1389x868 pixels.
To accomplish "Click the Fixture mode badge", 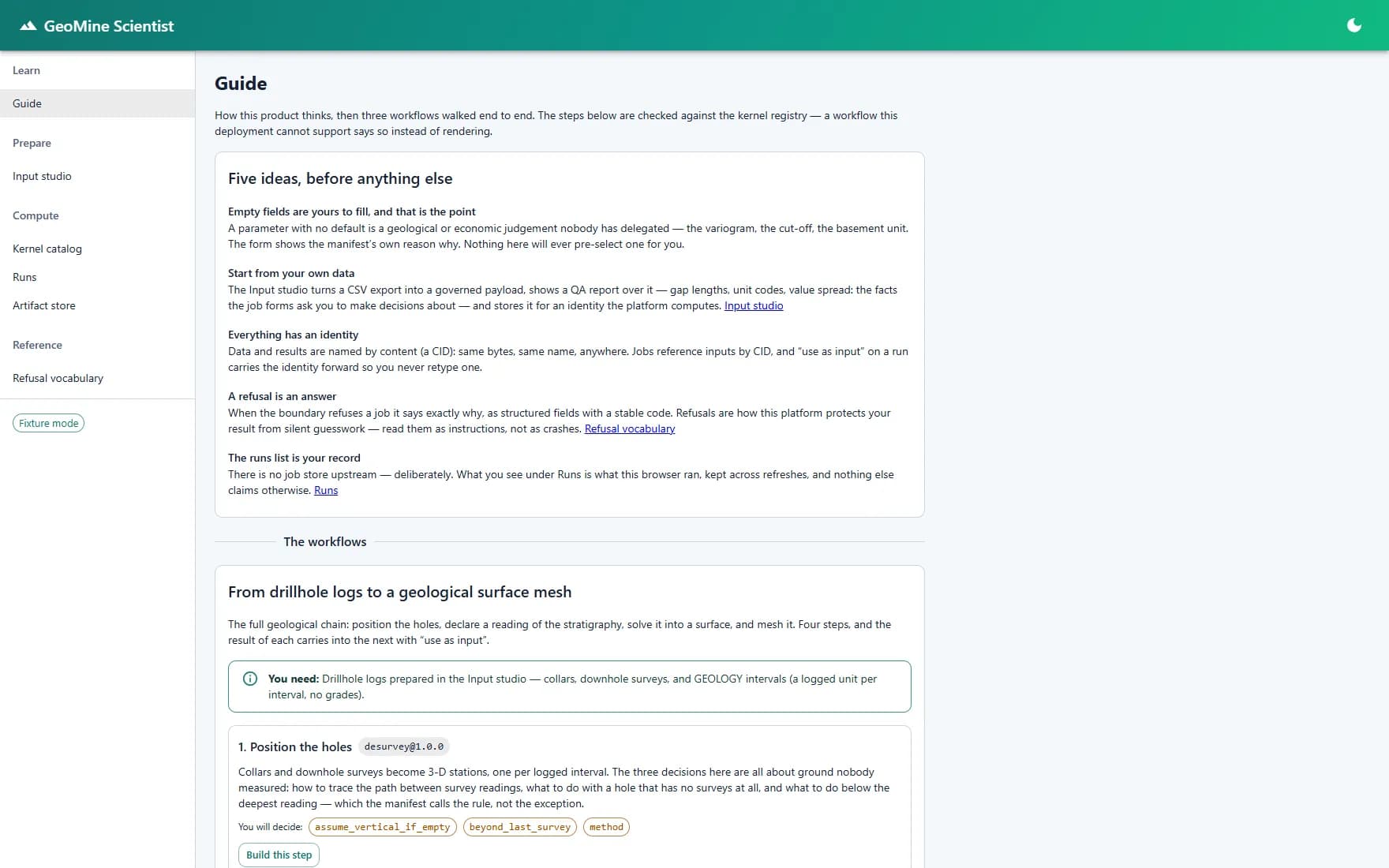I will [x=48, y=423].
